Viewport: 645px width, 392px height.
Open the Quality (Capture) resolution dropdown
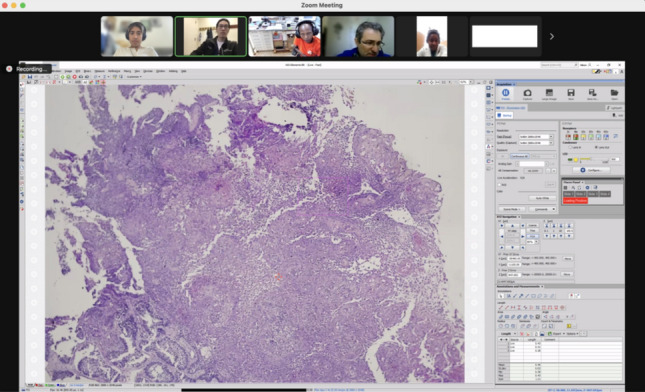pyautogui.click(x=536, y=143)
